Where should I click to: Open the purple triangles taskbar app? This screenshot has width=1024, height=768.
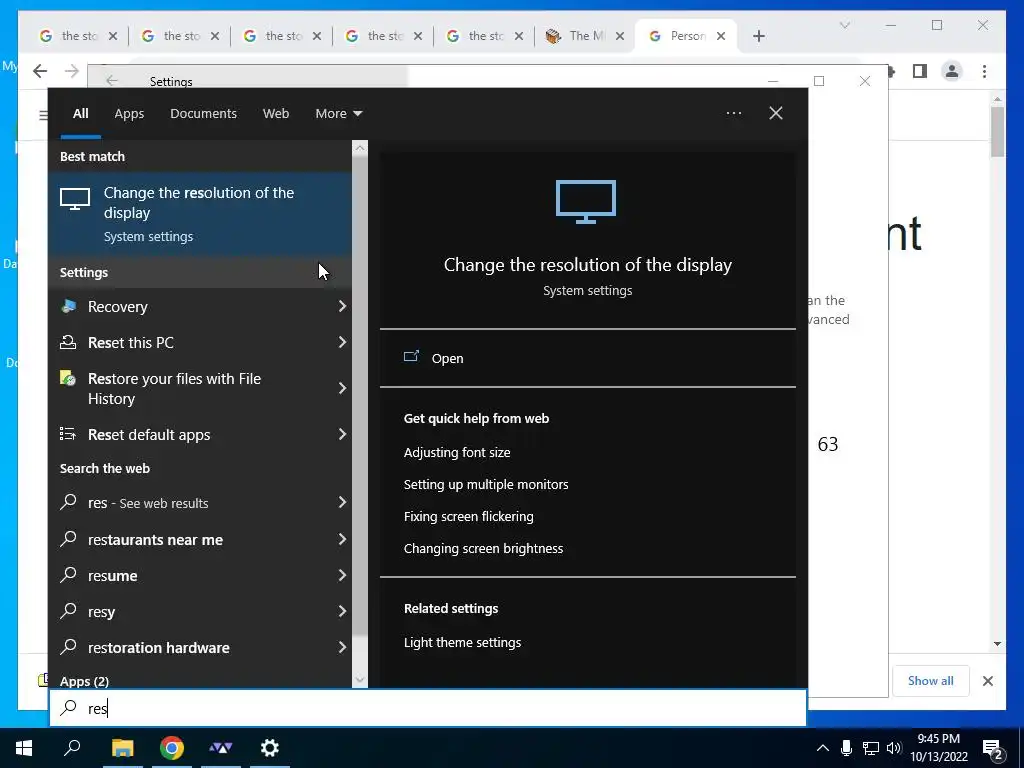point(221,748)
